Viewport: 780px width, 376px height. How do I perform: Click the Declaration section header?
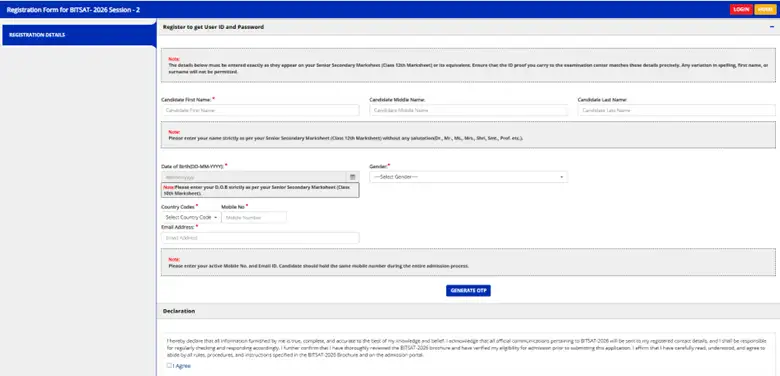point(468,311)
